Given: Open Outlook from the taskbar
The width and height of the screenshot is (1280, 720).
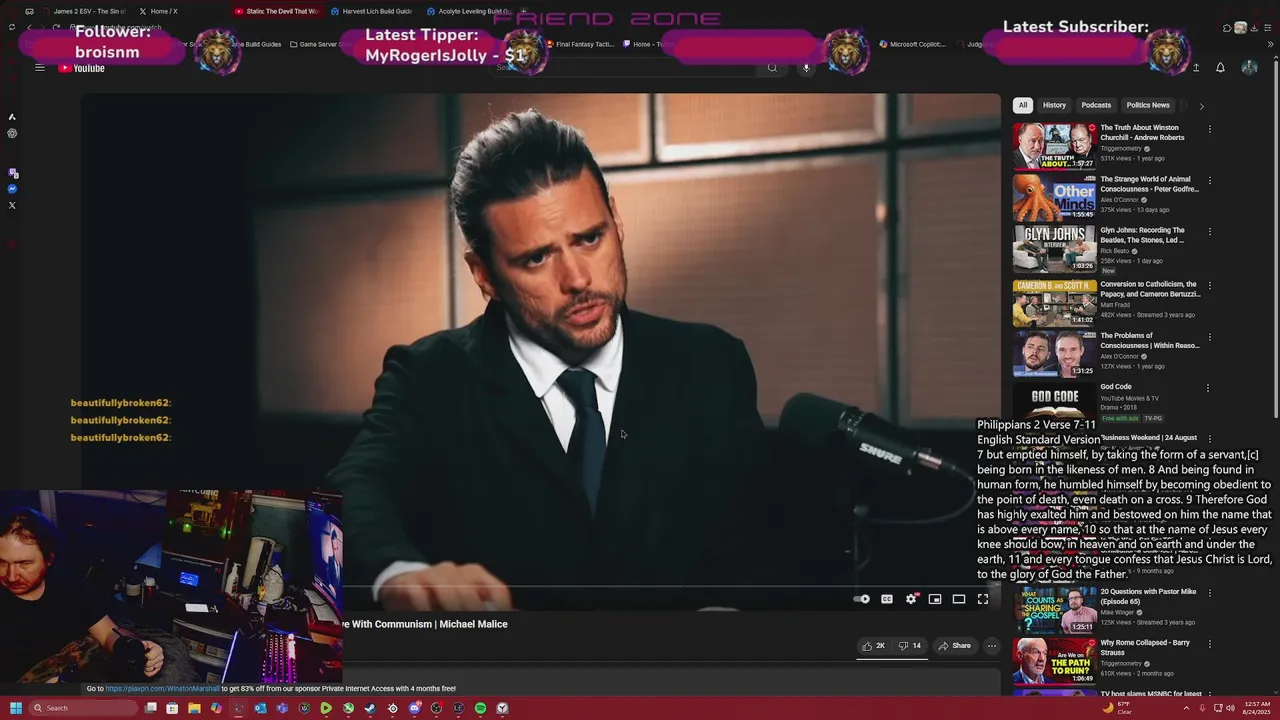Looking at the screenshot, I should click(260, 708).
